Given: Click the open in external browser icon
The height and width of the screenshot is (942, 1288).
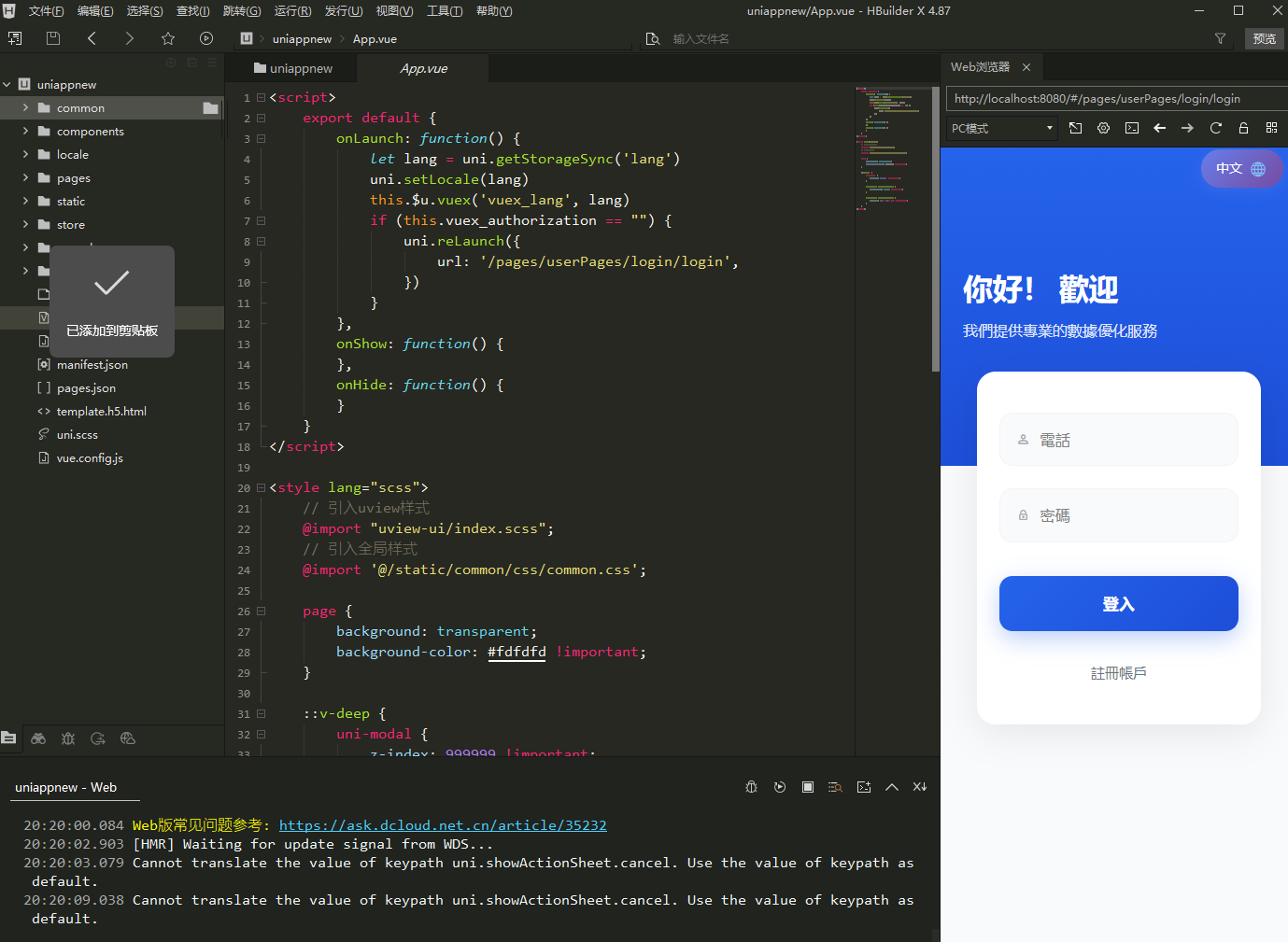Looking at the screenshot, I should (1076, 128).
